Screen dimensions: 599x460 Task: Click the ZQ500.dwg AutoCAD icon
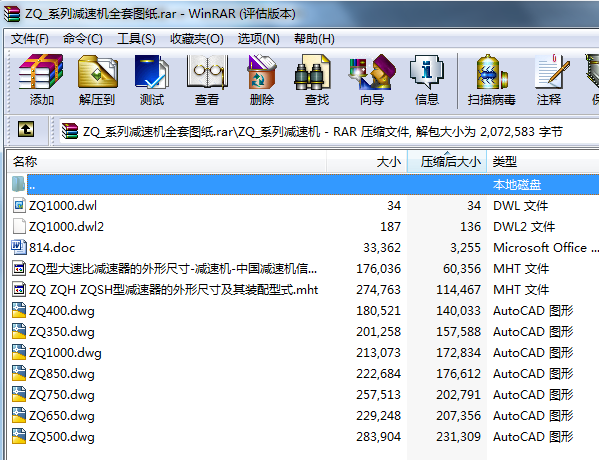click(x=19, y=436)
